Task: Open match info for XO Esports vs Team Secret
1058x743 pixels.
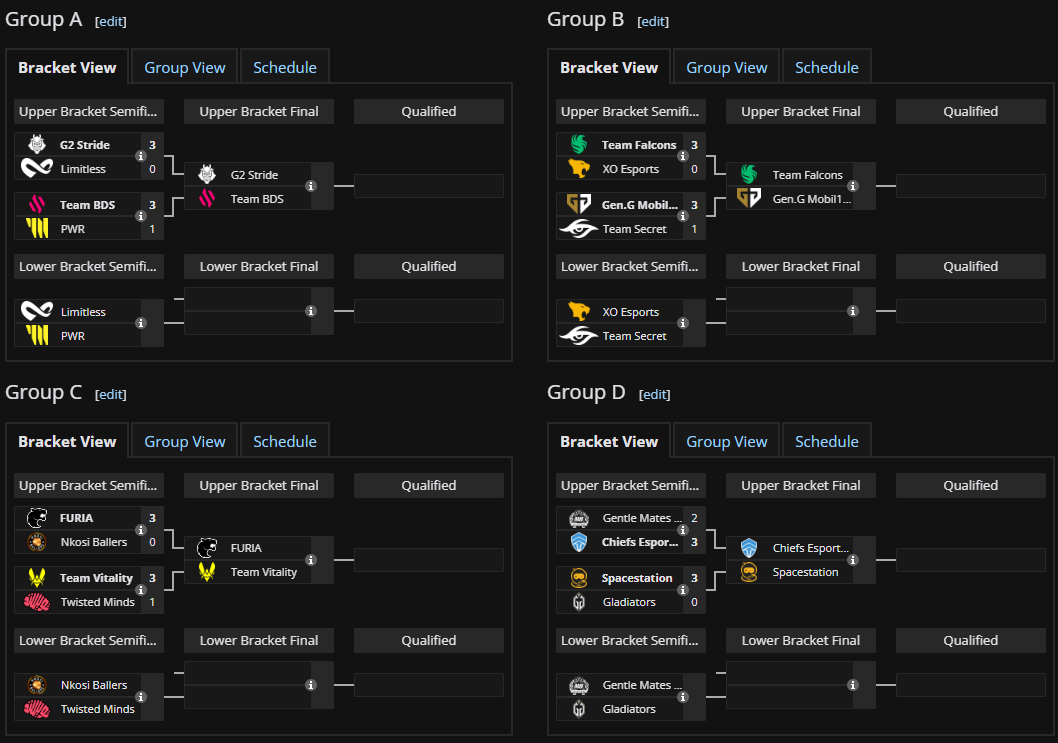Action: point(683,323)
